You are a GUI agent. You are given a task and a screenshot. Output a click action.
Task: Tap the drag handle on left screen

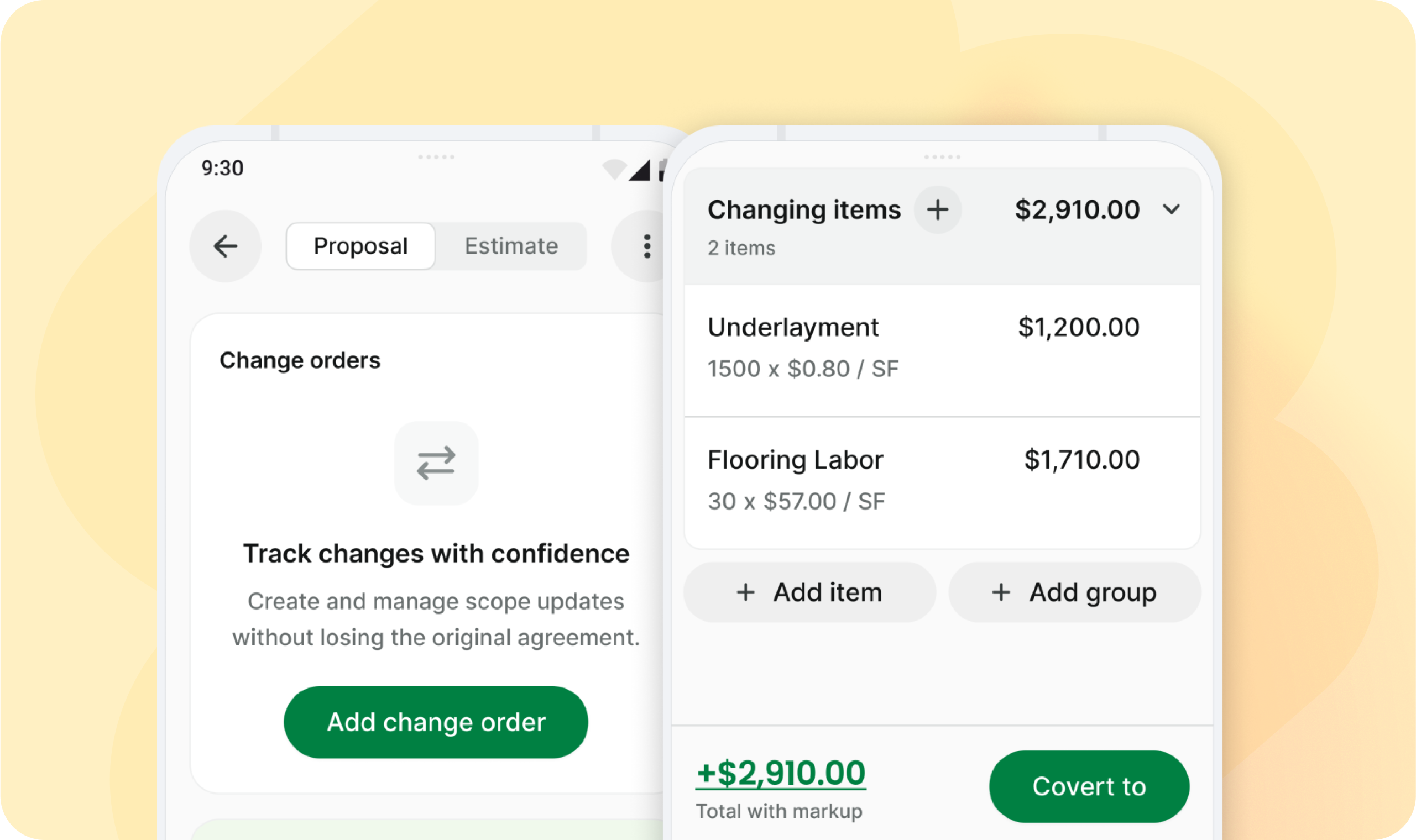(435, 157)
